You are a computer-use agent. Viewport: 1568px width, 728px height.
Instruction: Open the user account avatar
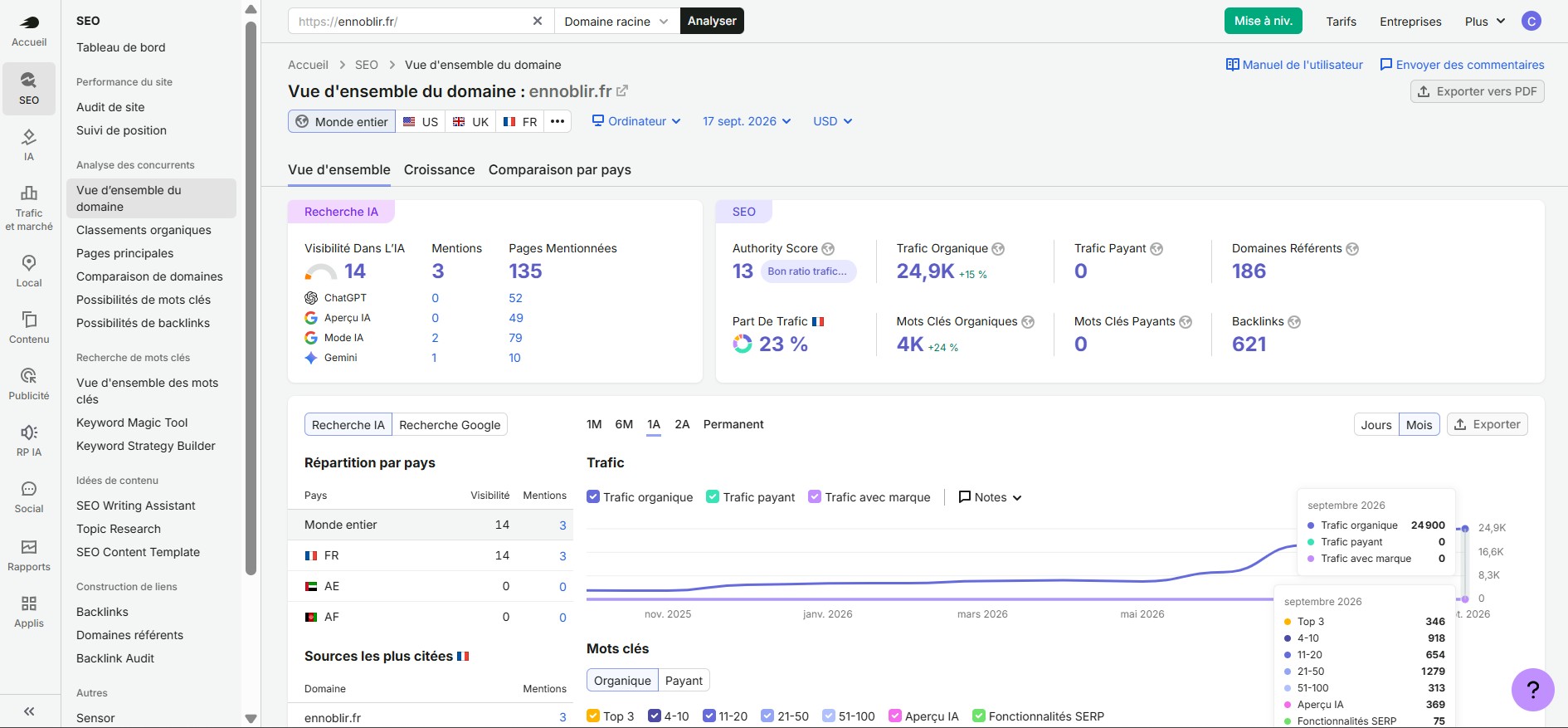coord(1531,21)
